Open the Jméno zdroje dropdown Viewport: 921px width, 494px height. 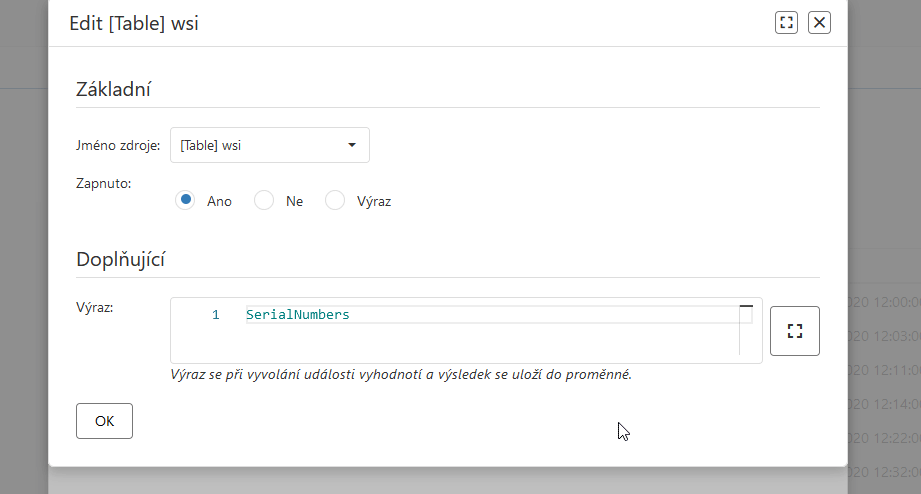coord(270,145)
